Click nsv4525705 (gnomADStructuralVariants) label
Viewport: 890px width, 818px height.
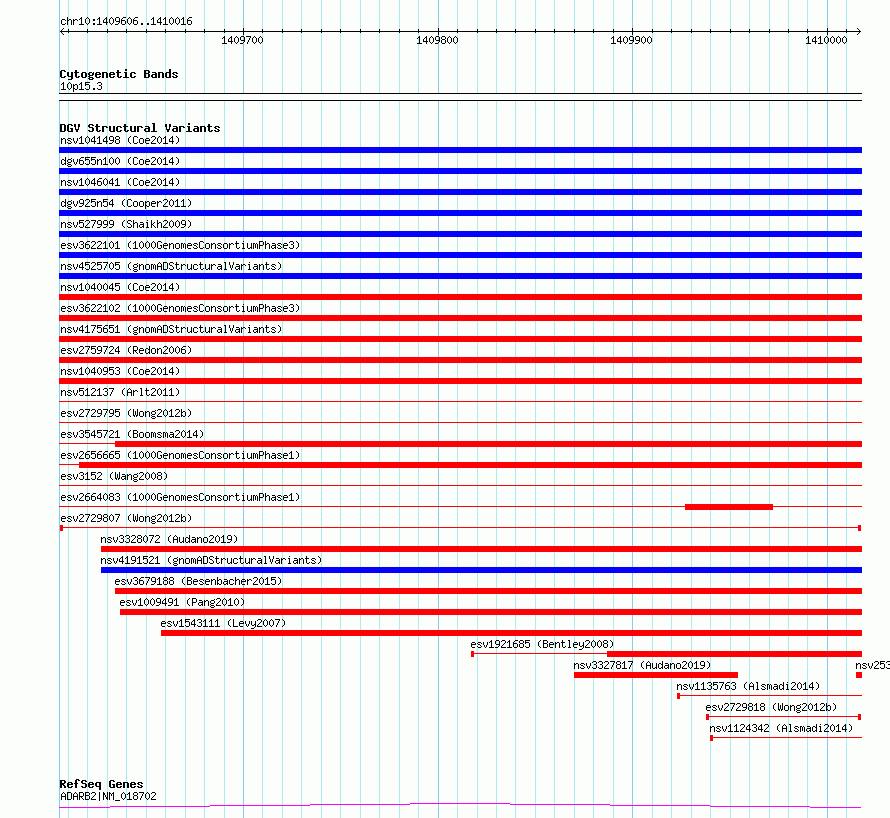[171, 266]
